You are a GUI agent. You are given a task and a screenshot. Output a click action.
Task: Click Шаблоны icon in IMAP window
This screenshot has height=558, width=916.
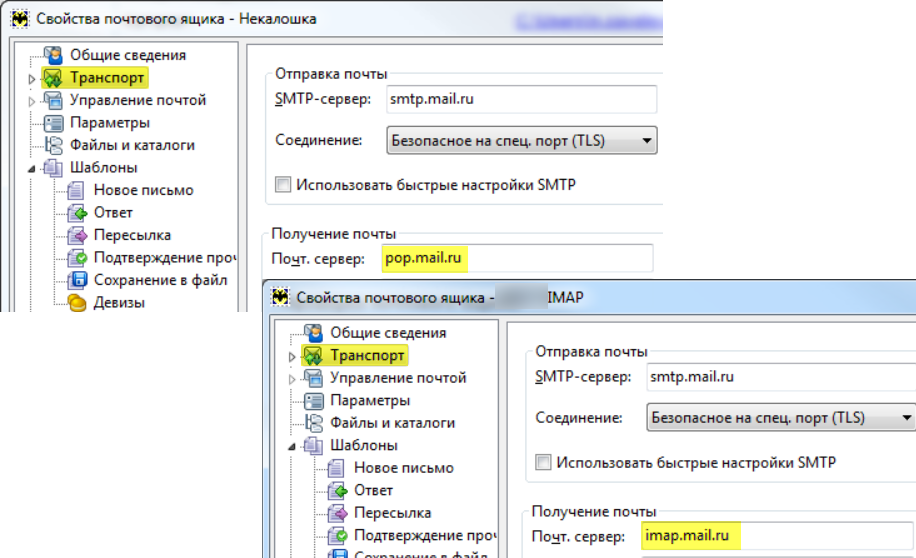tap(314, 446)
